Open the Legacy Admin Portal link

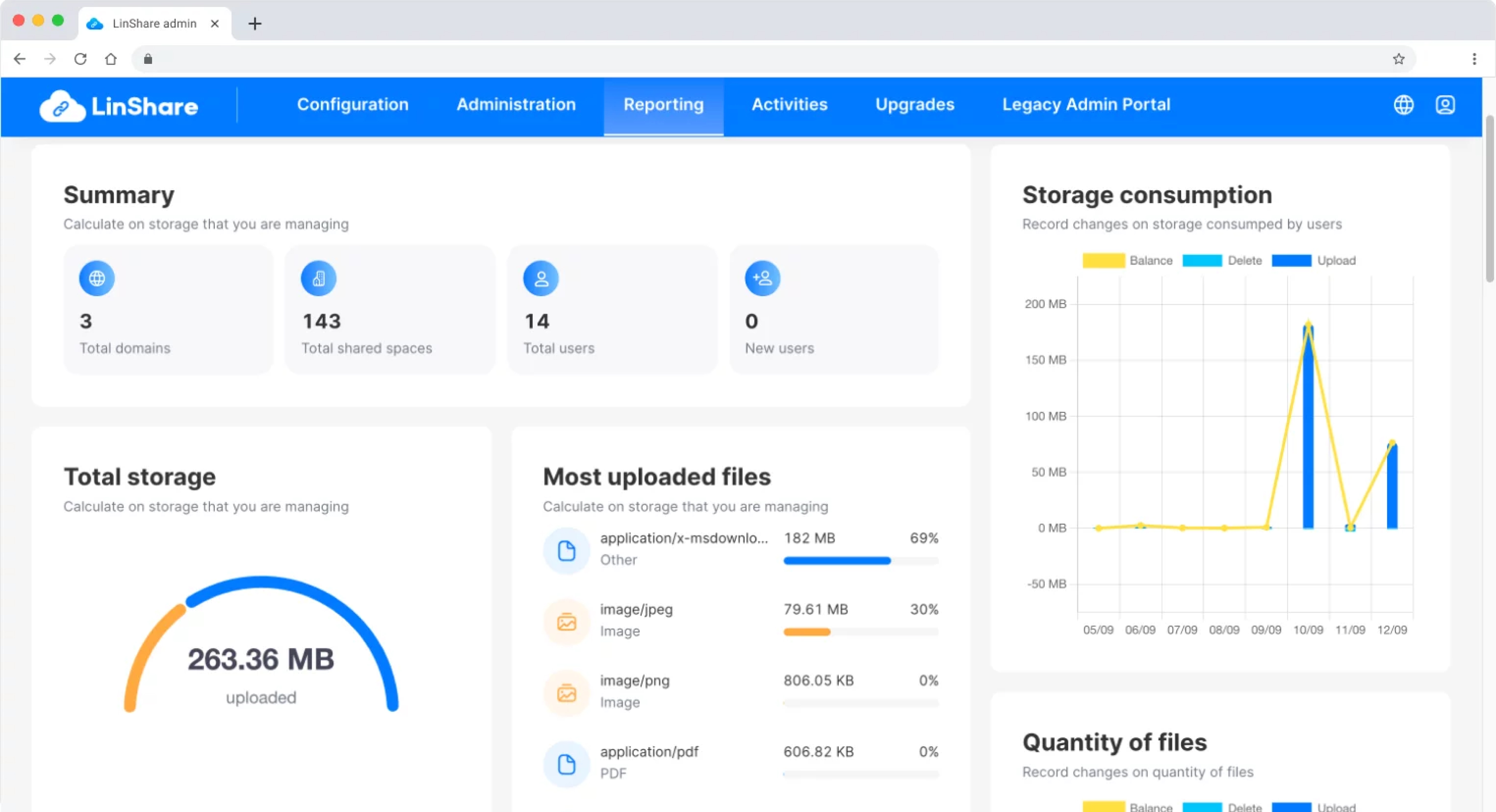[x=1086, y=105]
